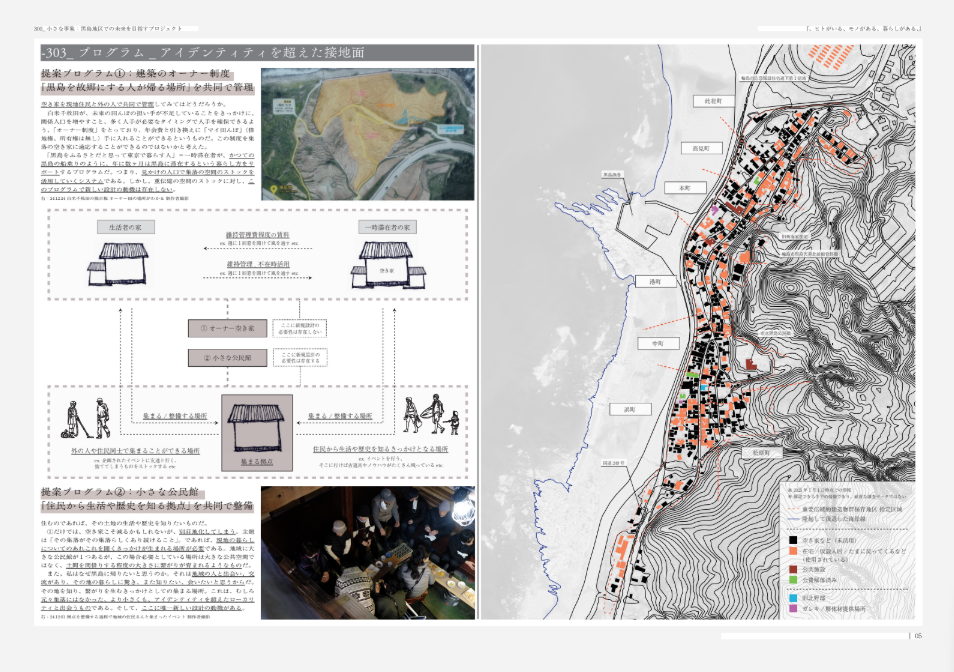Click the purple ガレキ legend square
Viewport: 954px width, 672px height.
coord(793,607)
